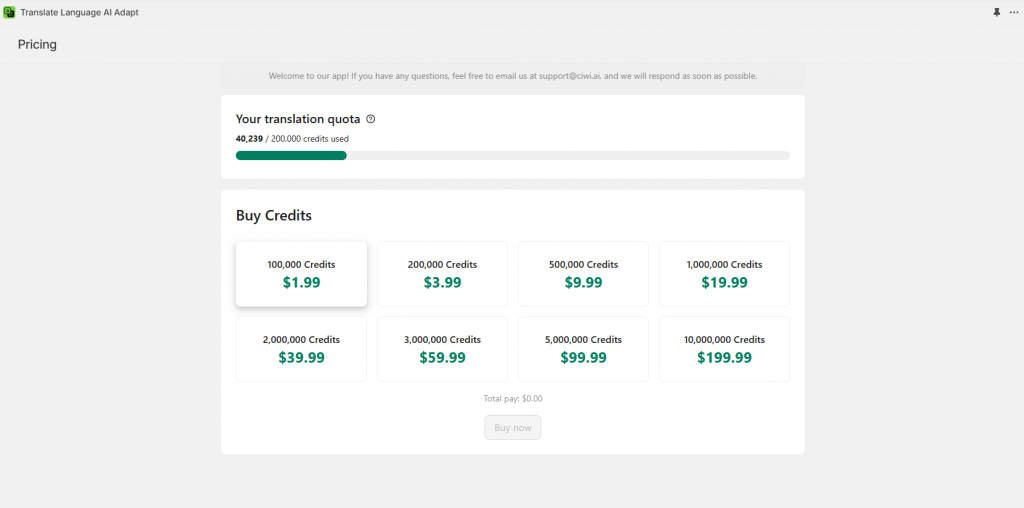
Task: Click the support@ciwi.ai welcome banner message
Action: point(512,76)
